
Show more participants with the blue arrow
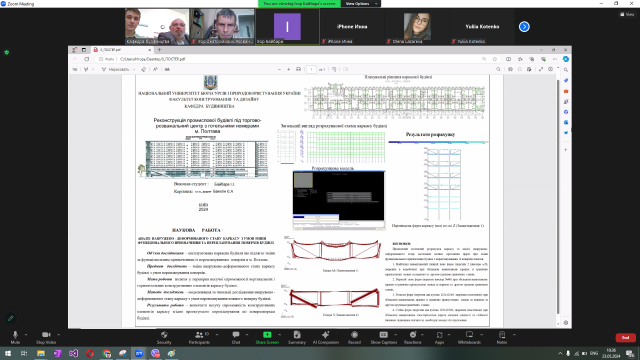(524, 27)
